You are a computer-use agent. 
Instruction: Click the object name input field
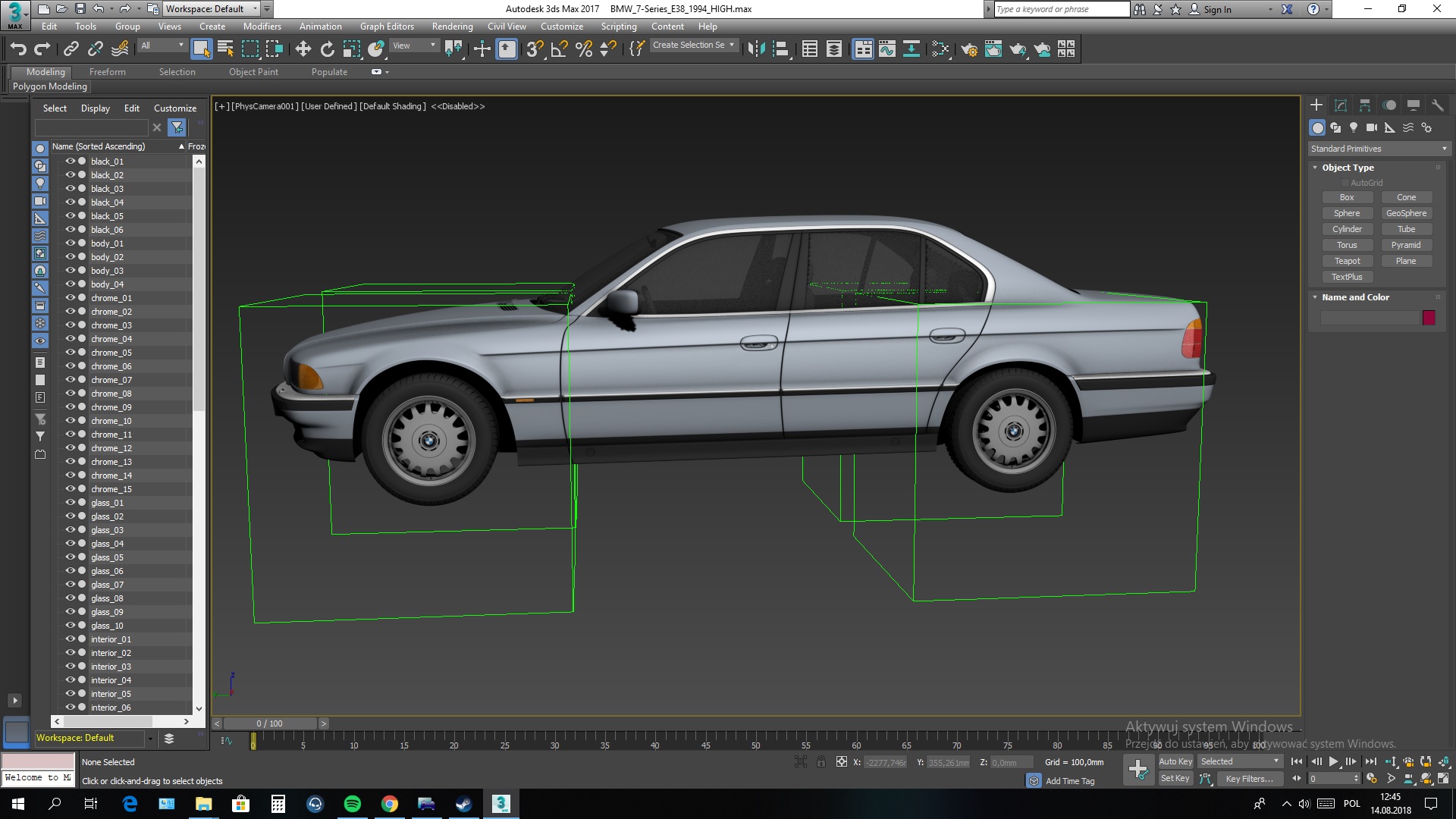tap(1370, 318)
